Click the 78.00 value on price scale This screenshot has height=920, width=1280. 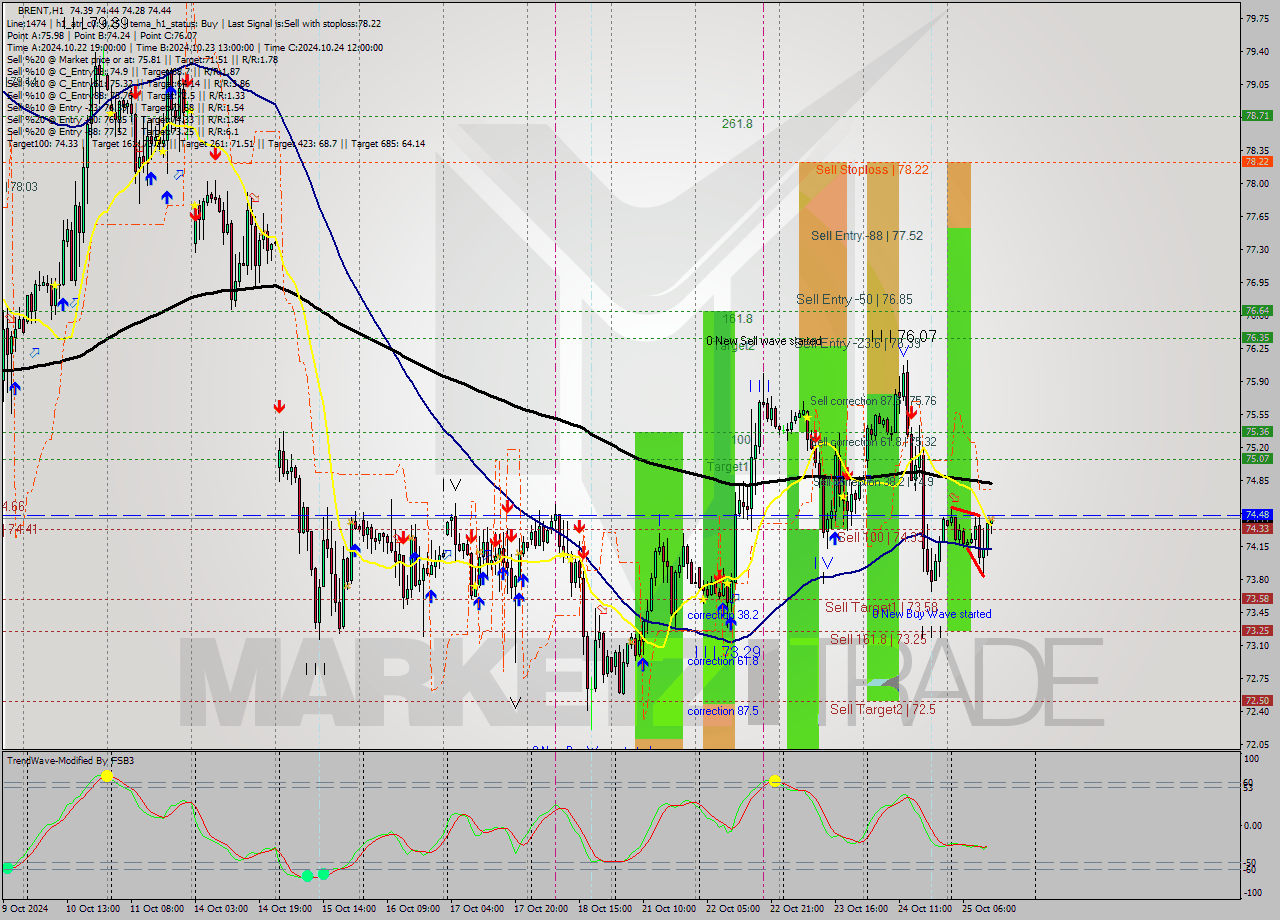pos(1257,183)
